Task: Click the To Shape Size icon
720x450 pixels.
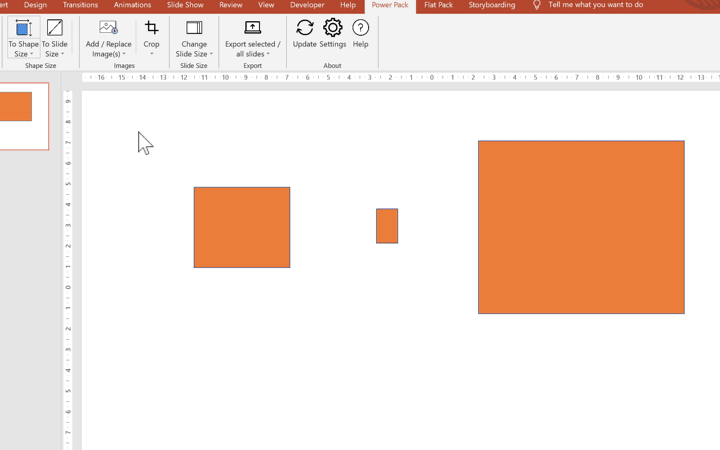Action: click(23, 28)
